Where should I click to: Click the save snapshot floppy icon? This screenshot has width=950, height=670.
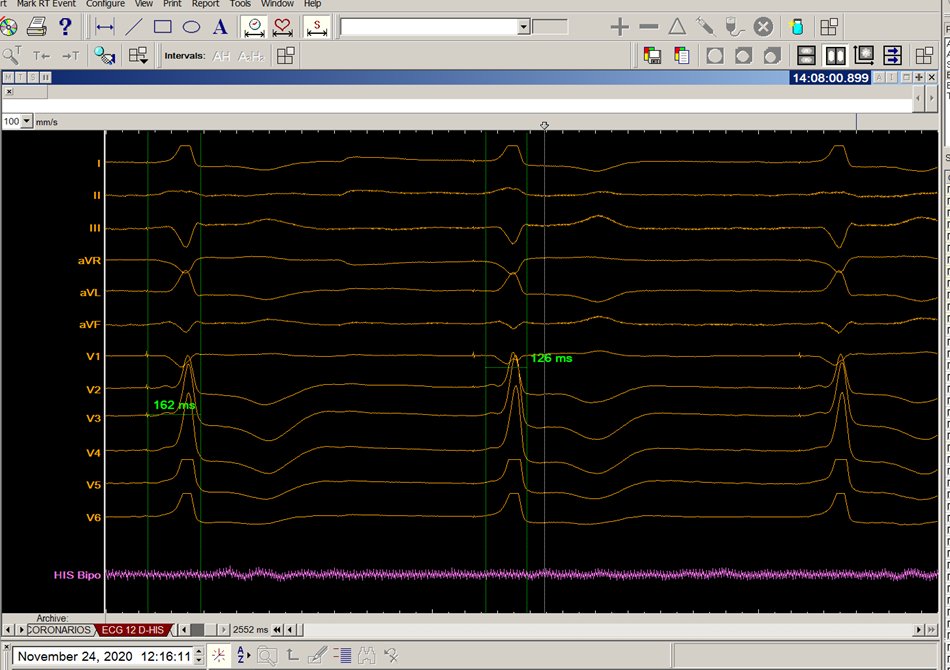pyautogui.click(x=652, y=56)
